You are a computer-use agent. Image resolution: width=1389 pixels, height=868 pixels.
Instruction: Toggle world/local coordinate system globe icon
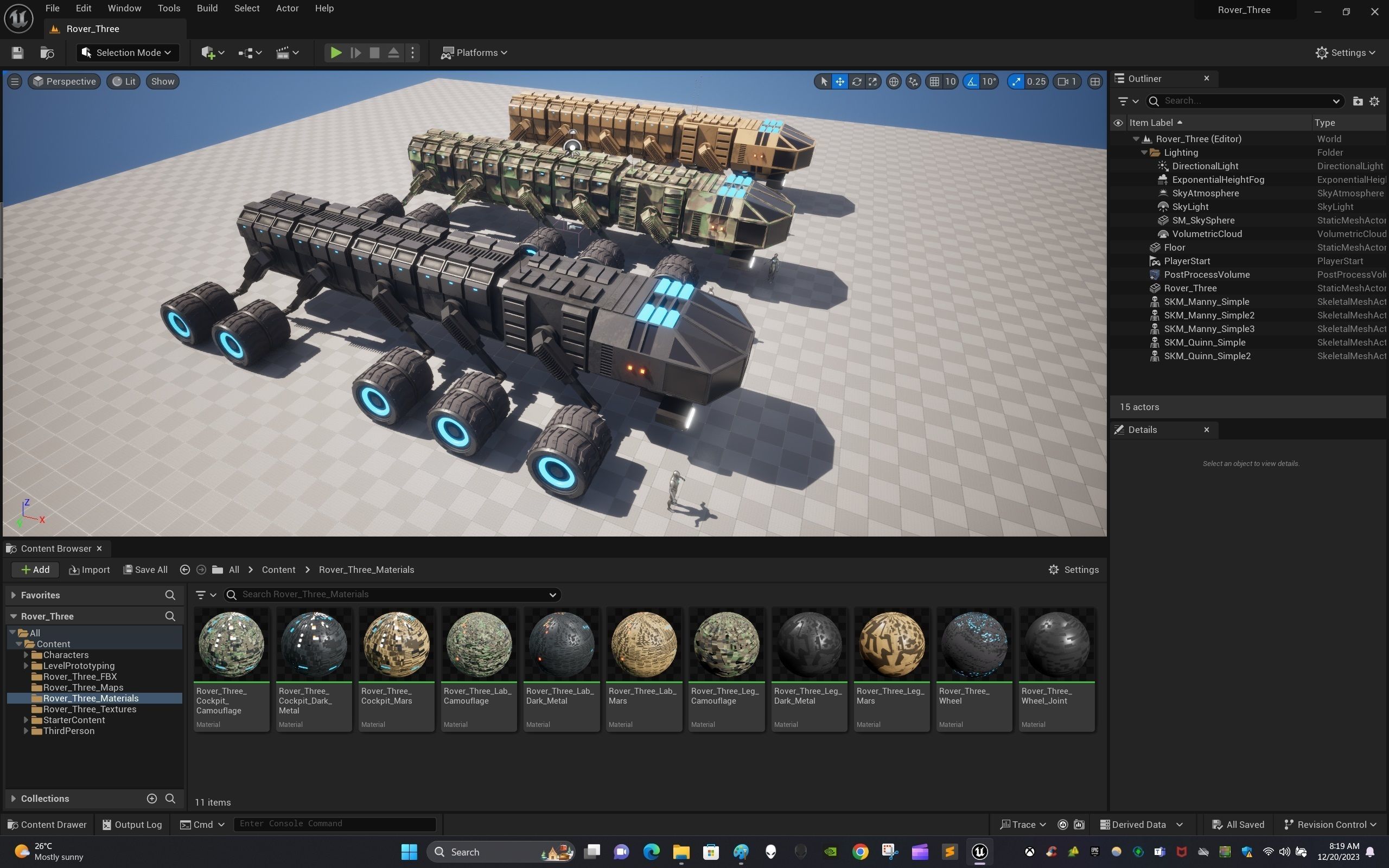tap(894, 81)
